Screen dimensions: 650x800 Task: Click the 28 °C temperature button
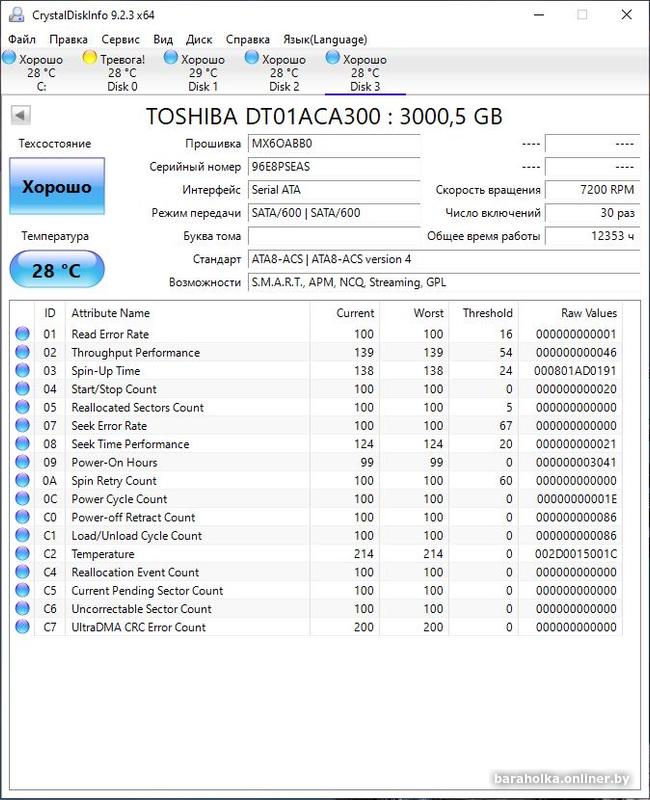click(57, 270)
